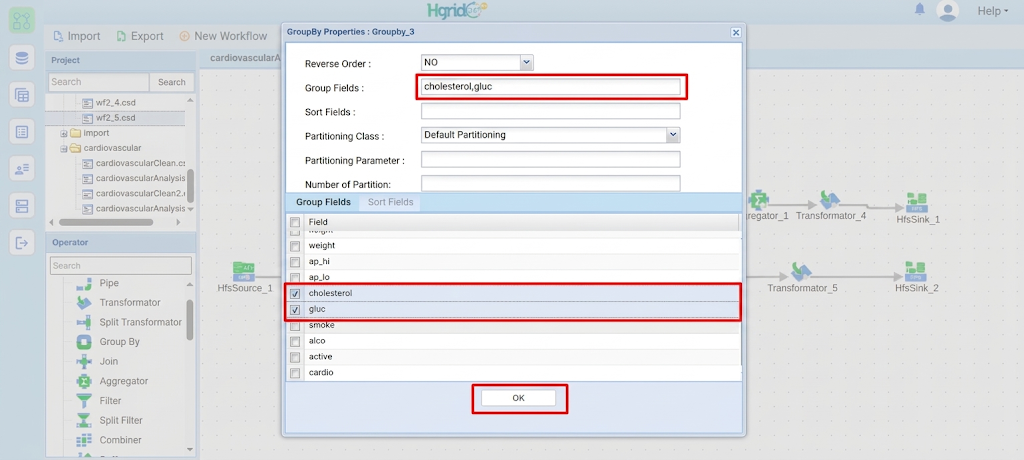The image size is (1024, 460).
Task: Open the database sidebar icon
Action: tap(22, 58)
